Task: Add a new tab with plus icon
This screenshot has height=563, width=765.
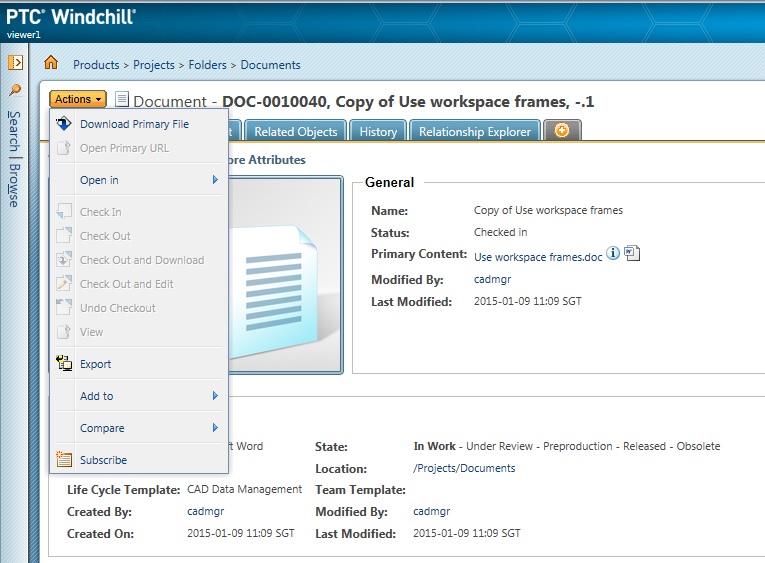Action: point(562,131)
